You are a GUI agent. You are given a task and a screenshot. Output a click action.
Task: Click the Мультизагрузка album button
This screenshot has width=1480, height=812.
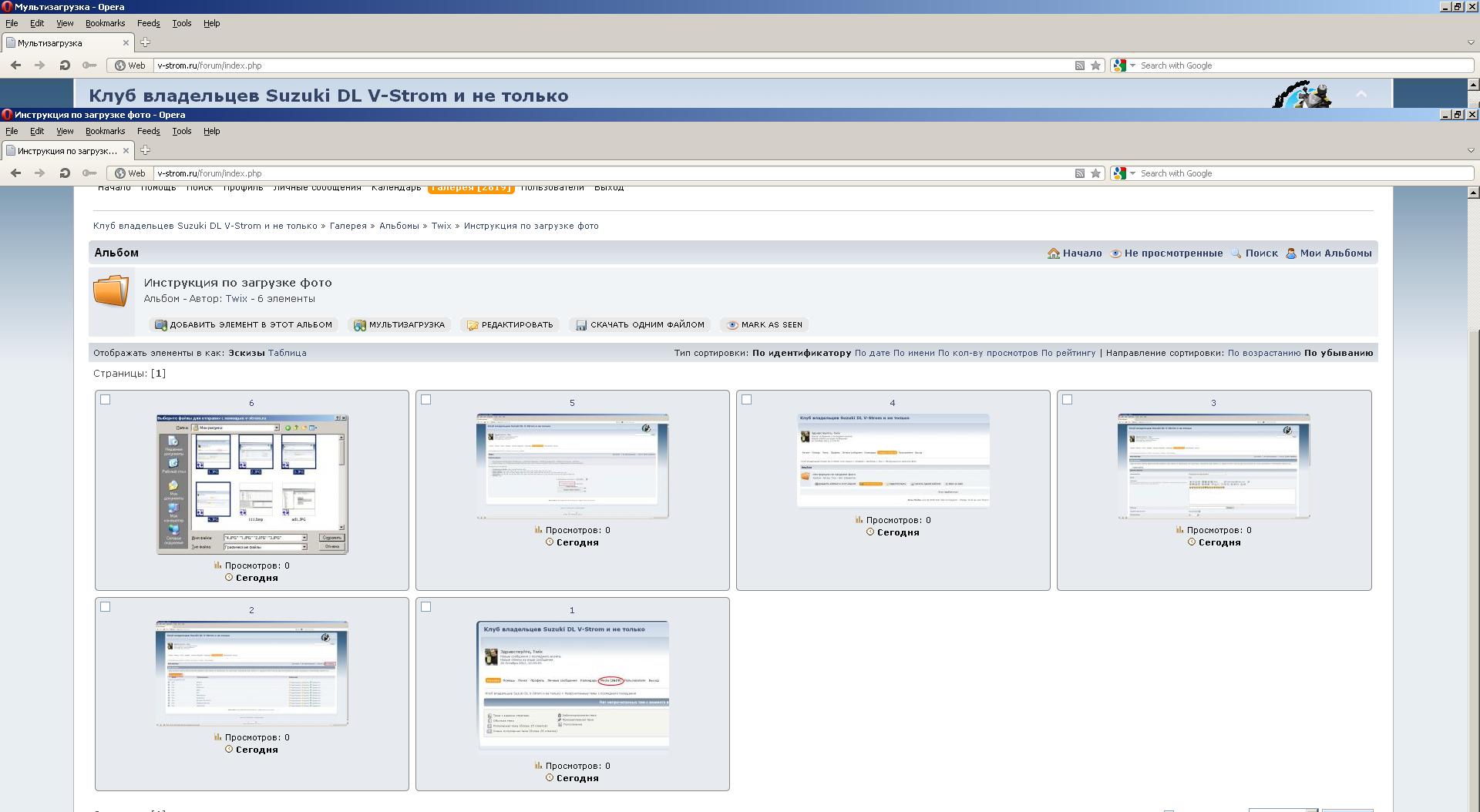click(x=399, y=325)
